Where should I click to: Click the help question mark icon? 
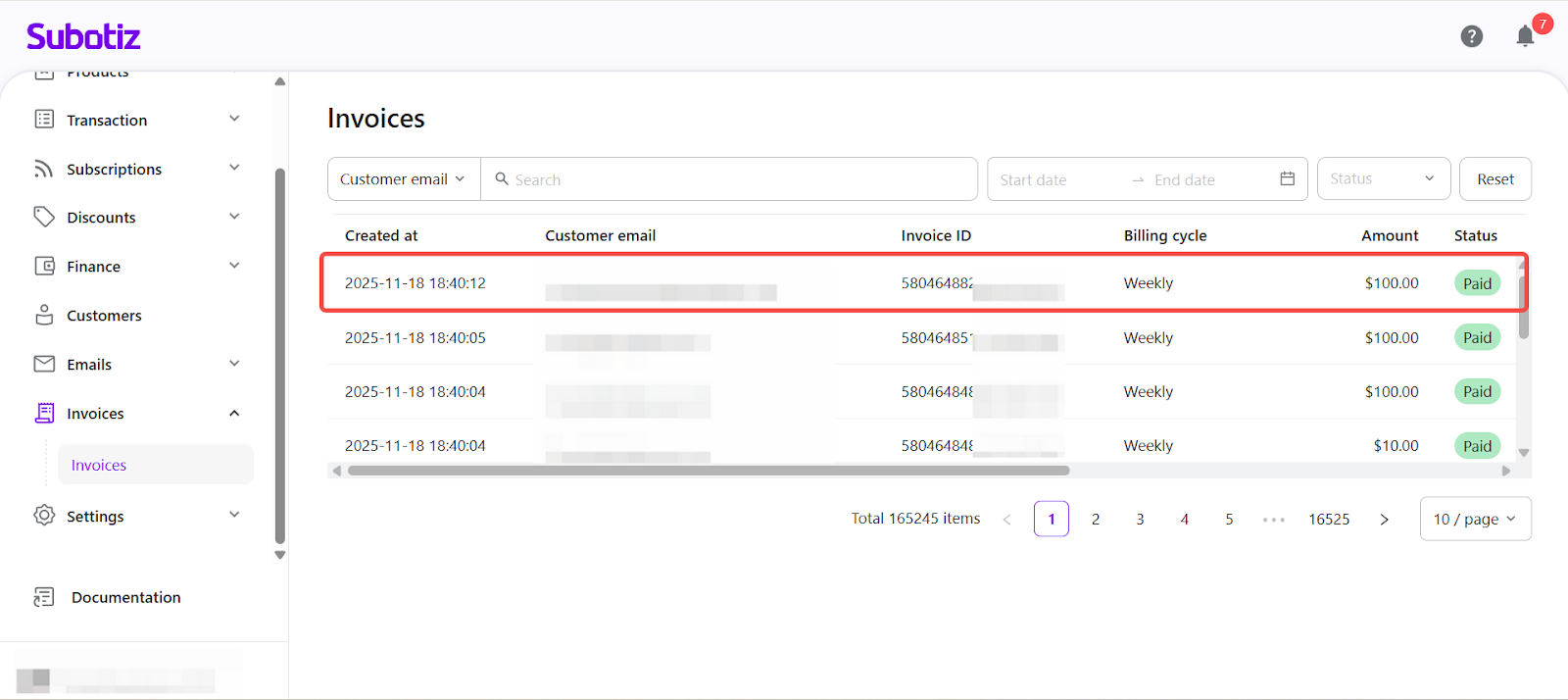coord(1471,36)
